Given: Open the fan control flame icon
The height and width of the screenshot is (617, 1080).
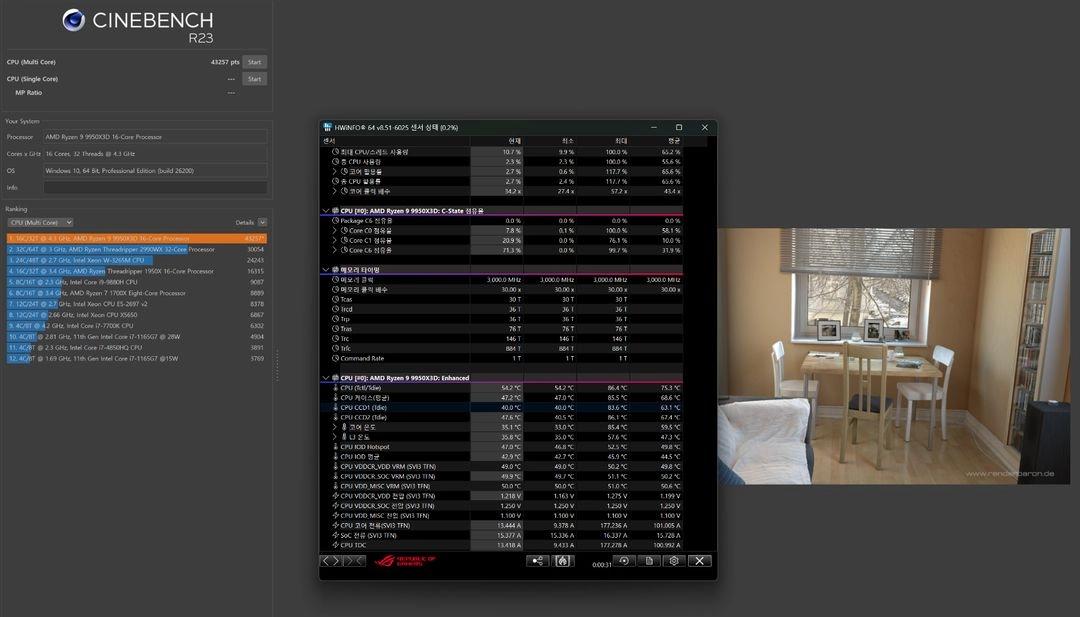Looking at the screenshot, I should 562,561.
